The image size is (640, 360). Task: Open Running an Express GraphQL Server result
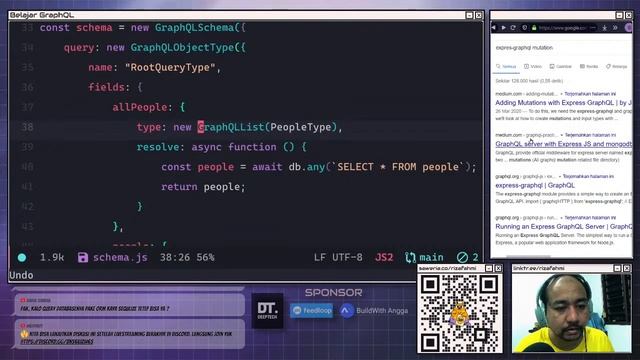tap(563, 227)
